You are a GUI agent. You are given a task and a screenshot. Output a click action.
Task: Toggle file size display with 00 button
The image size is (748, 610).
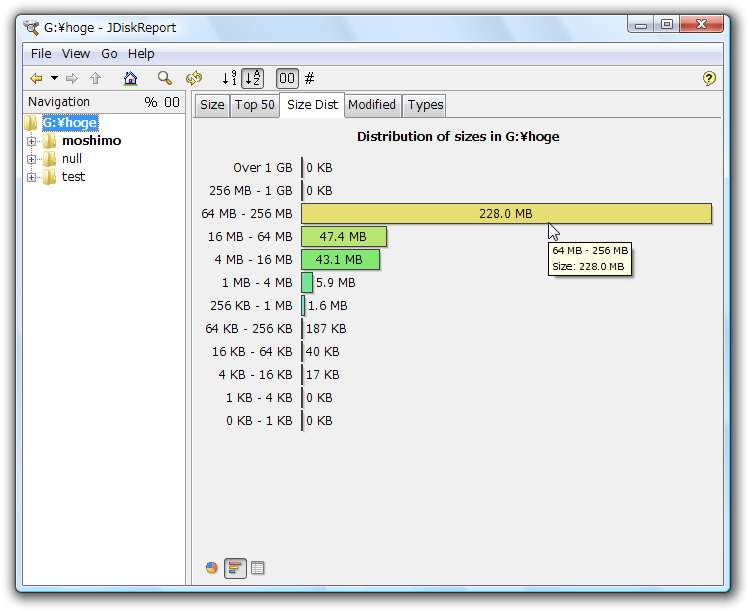pyautogui.click(x=287, y=78)
